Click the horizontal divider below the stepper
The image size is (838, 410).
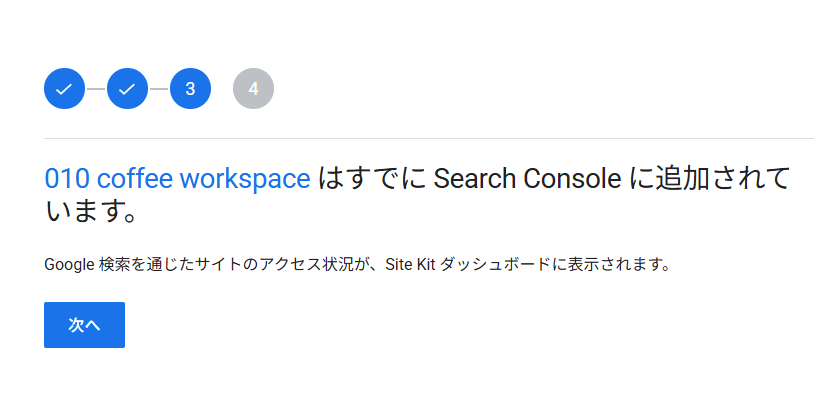[428, 138]
